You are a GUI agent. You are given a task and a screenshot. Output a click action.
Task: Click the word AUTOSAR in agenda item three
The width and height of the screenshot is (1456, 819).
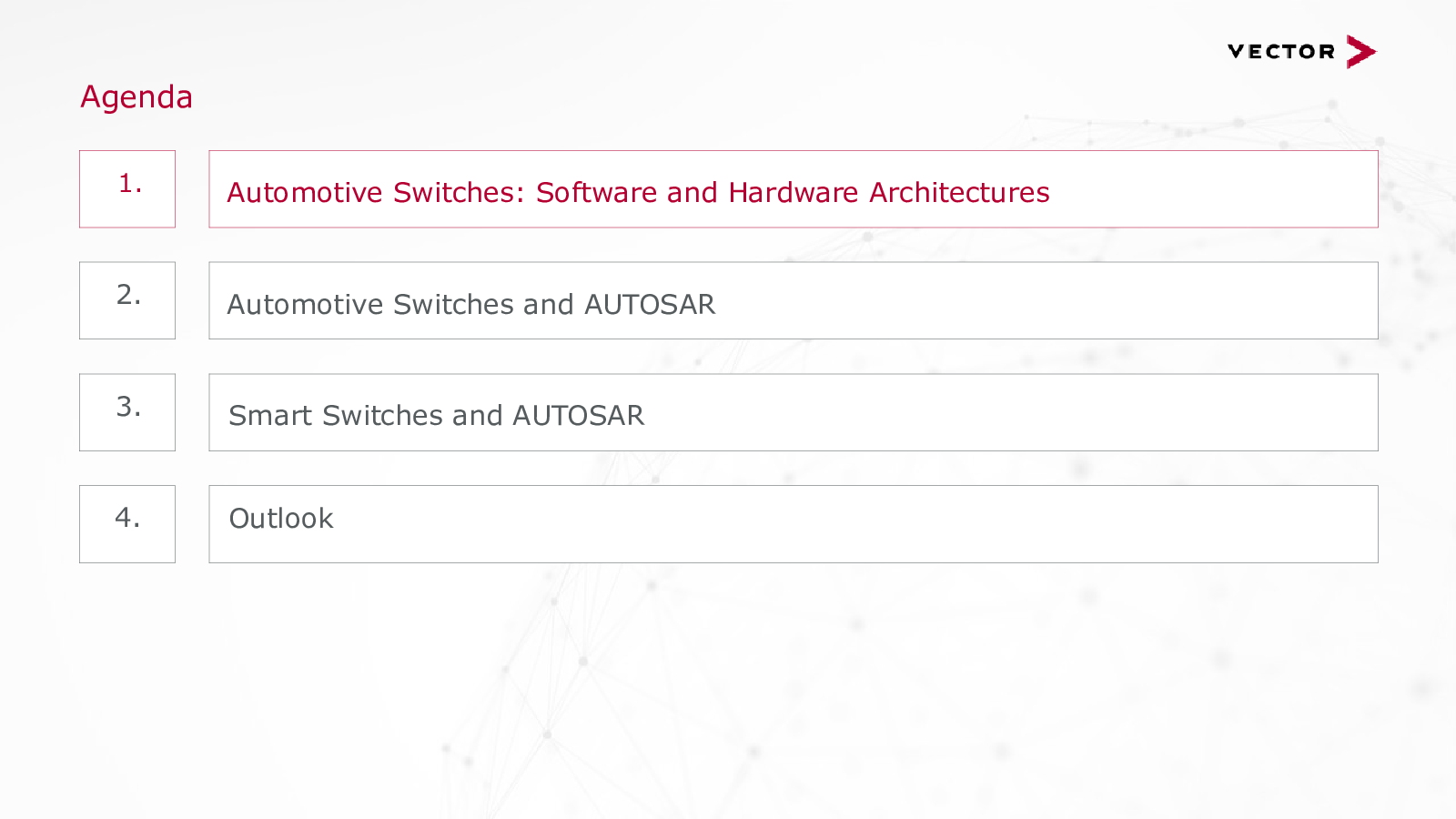pos(578,416)
